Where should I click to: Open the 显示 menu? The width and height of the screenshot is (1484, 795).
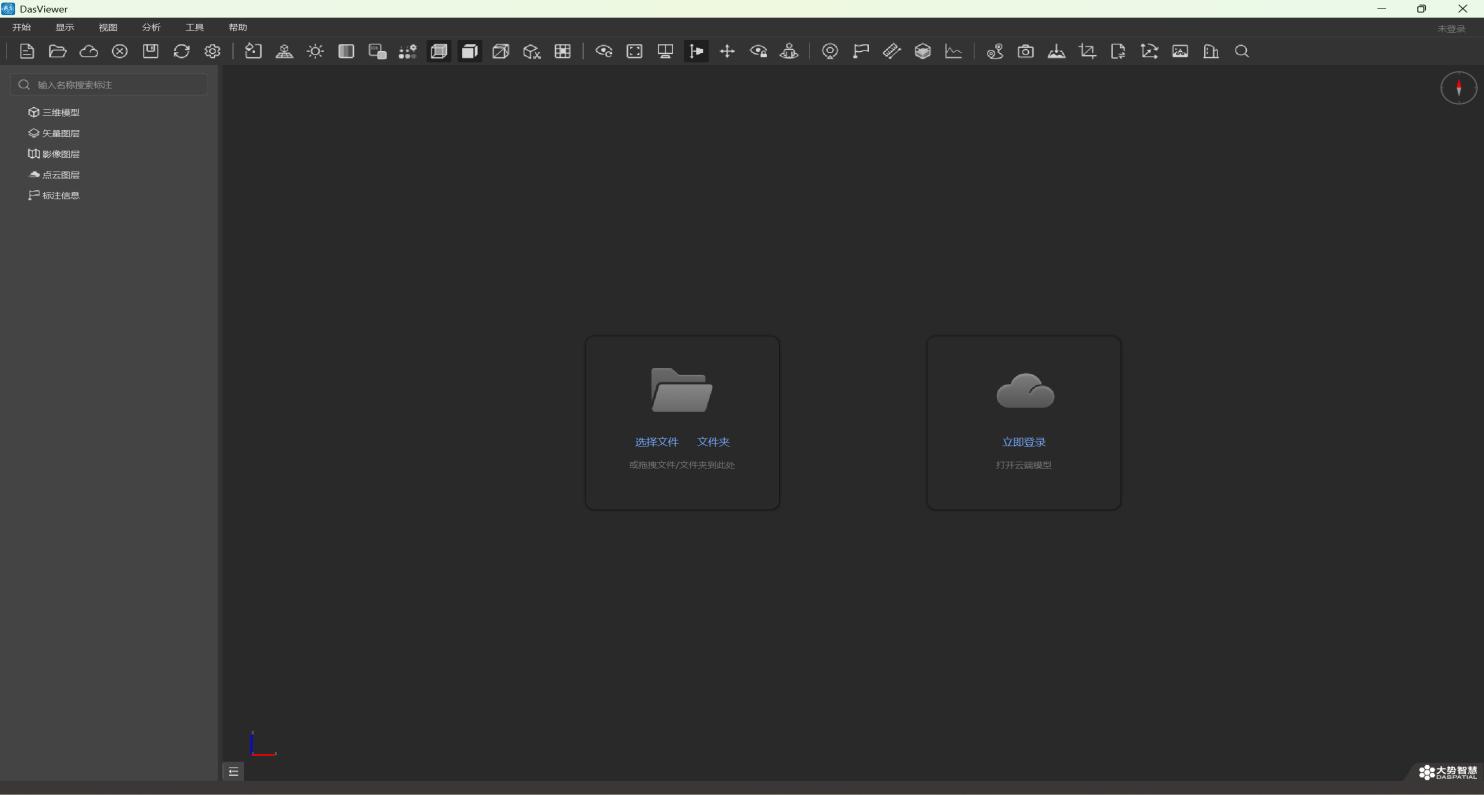65,28
